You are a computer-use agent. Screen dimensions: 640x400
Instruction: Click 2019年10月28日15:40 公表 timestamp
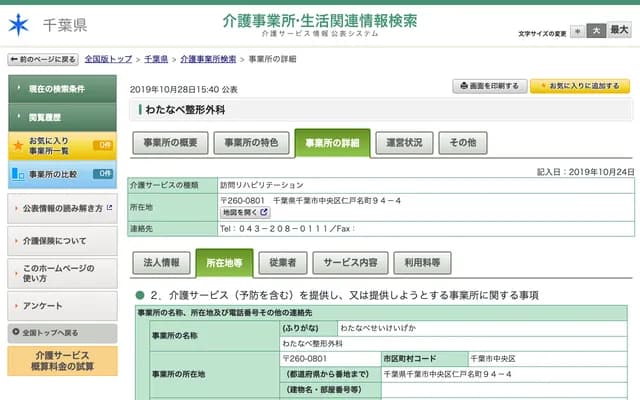pyautogui.click(x=184, y=89)
